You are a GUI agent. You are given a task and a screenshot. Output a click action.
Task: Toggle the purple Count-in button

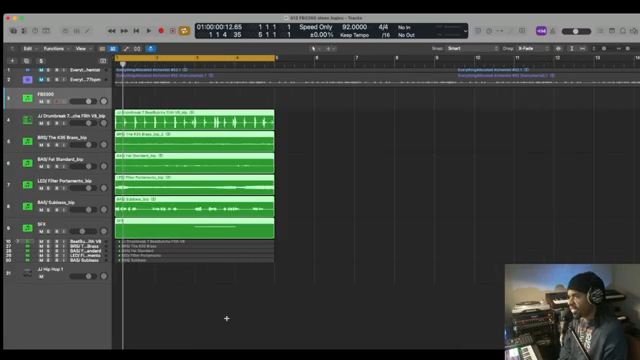(x=541, y=31)
